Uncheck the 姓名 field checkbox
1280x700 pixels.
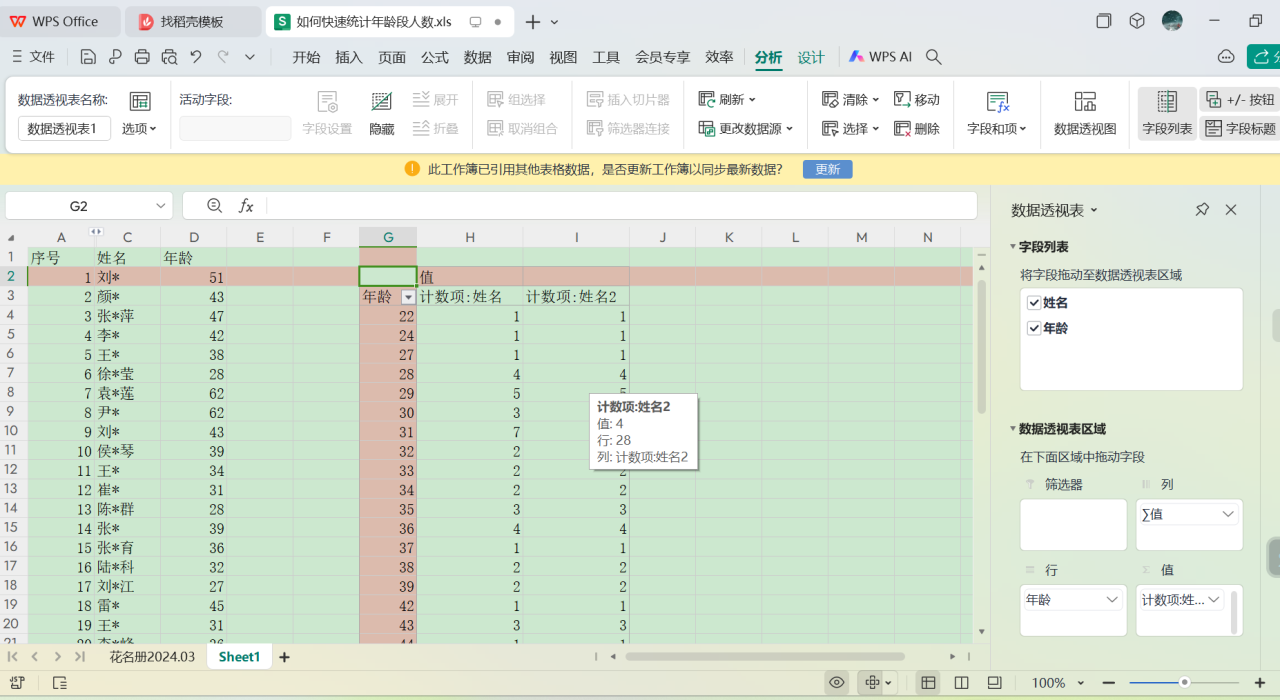1034,302
